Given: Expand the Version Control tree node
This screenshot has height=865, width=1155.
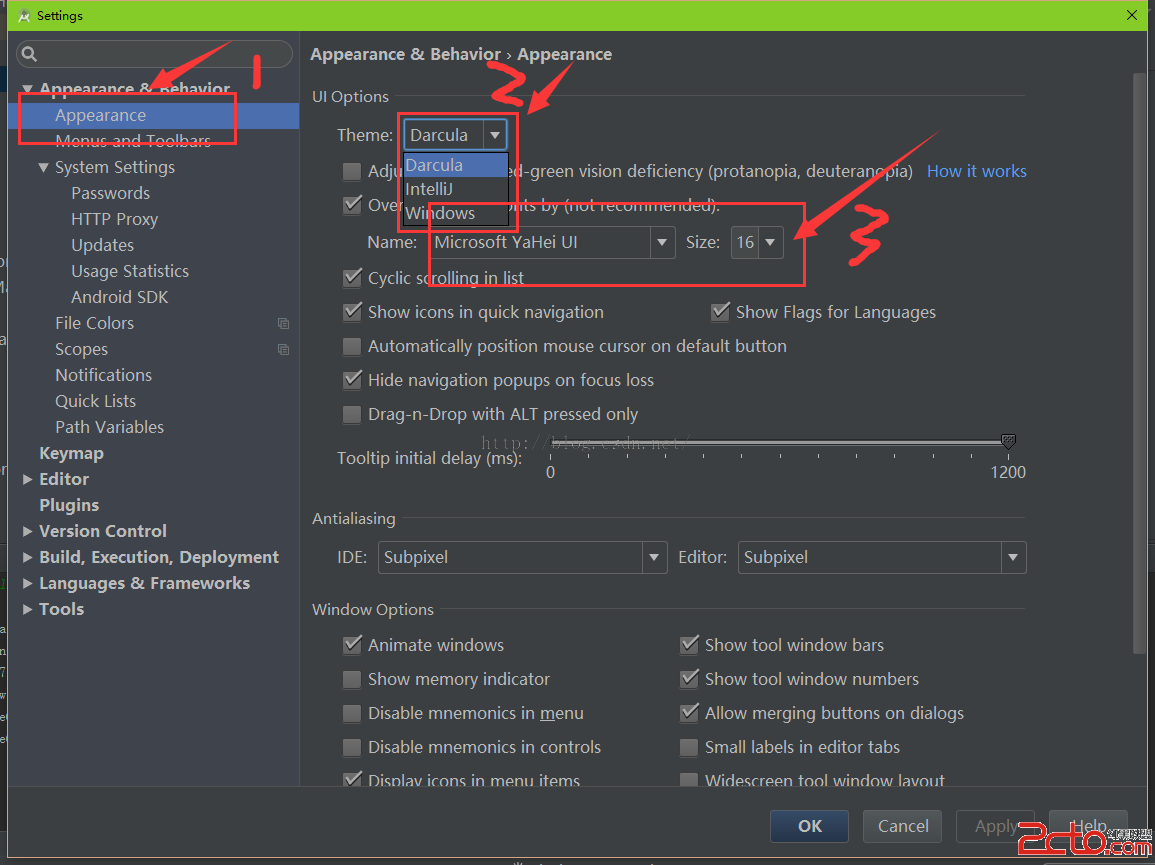Looking at the screenshot, I should [x=27, y=531].
